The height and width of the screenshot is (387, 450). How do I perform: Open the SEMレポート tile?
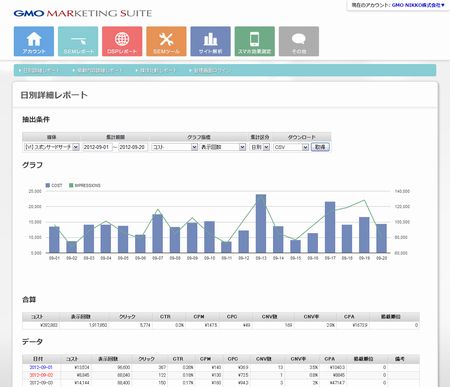pyautogui.click(x=78, y=41)
